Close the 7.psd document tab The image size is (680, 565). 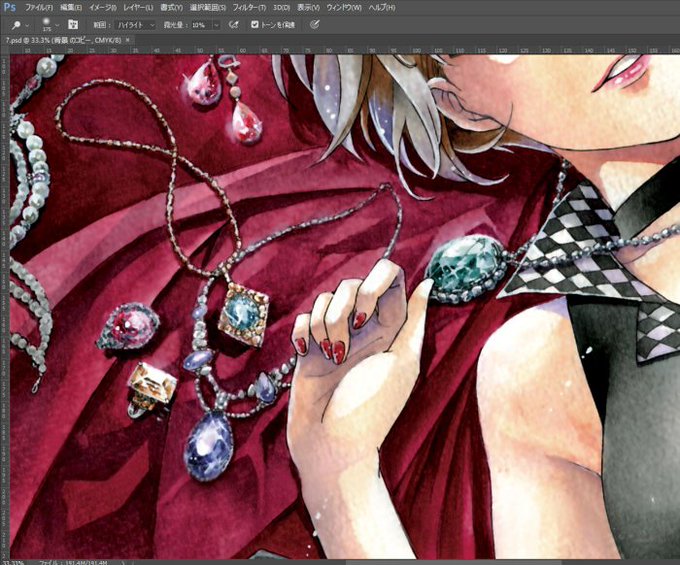tap(128, 40)
